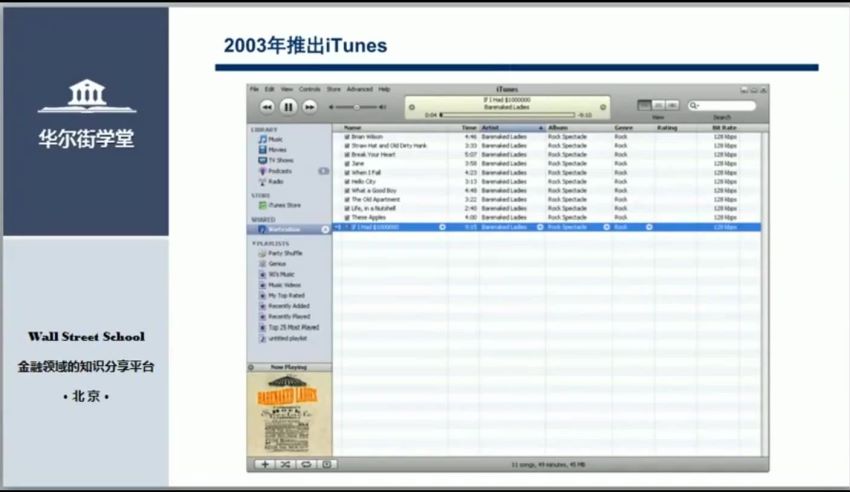Select the highlighted shared library item
Image resolution: width=850 pixels, height=492 pixels.
(289, 230)
